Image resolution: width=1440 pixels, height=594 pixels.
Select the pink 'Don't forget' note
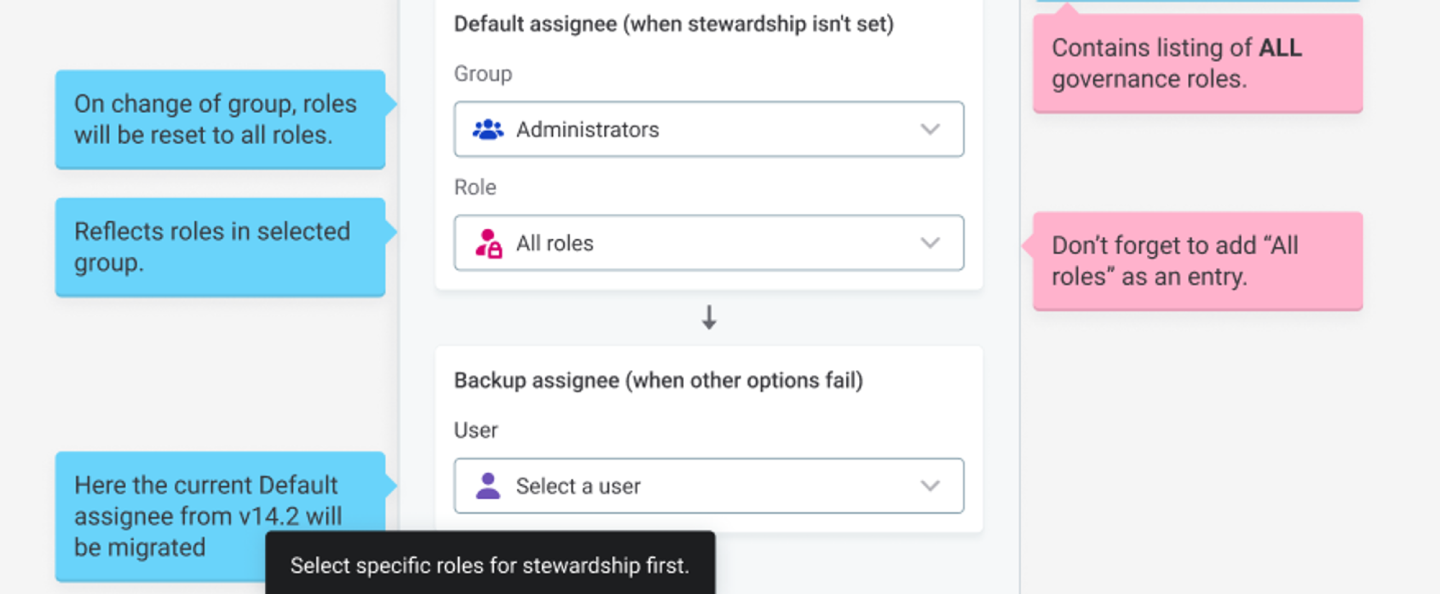coord(1197,261)
